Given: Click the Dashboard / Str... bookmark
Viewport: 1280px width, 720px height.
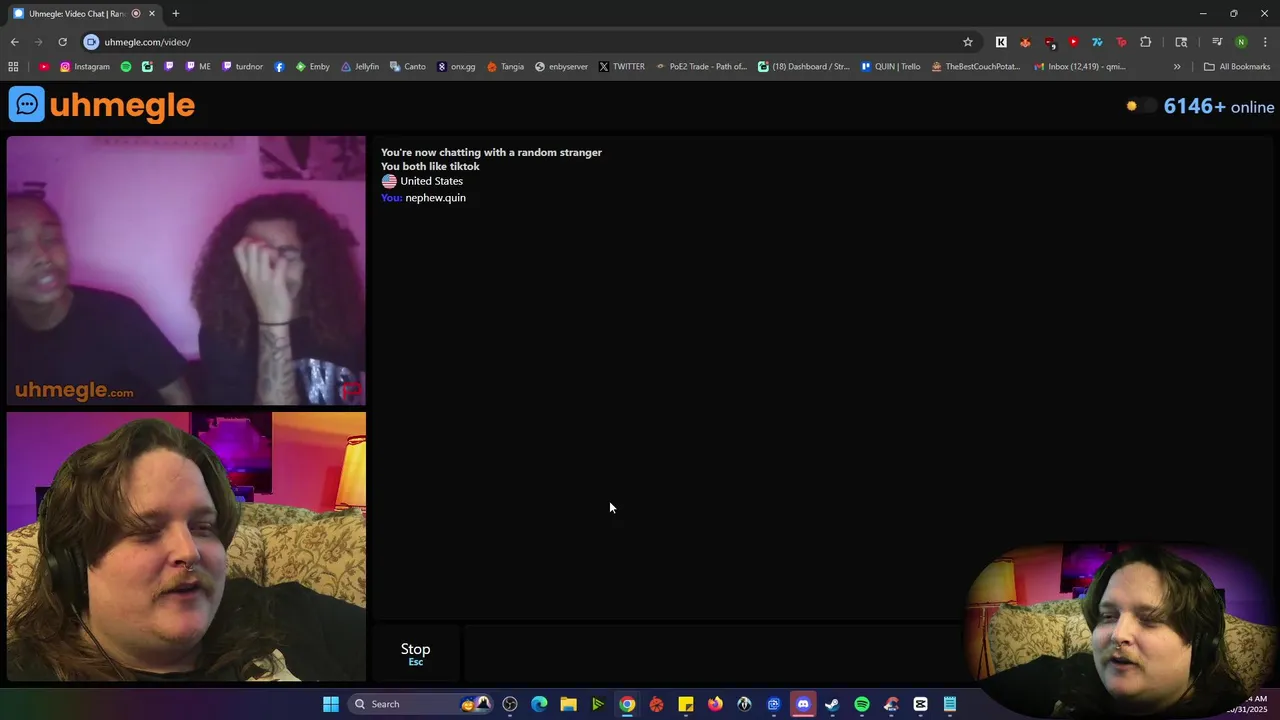Looking at the screenshot, I should 803,67.
